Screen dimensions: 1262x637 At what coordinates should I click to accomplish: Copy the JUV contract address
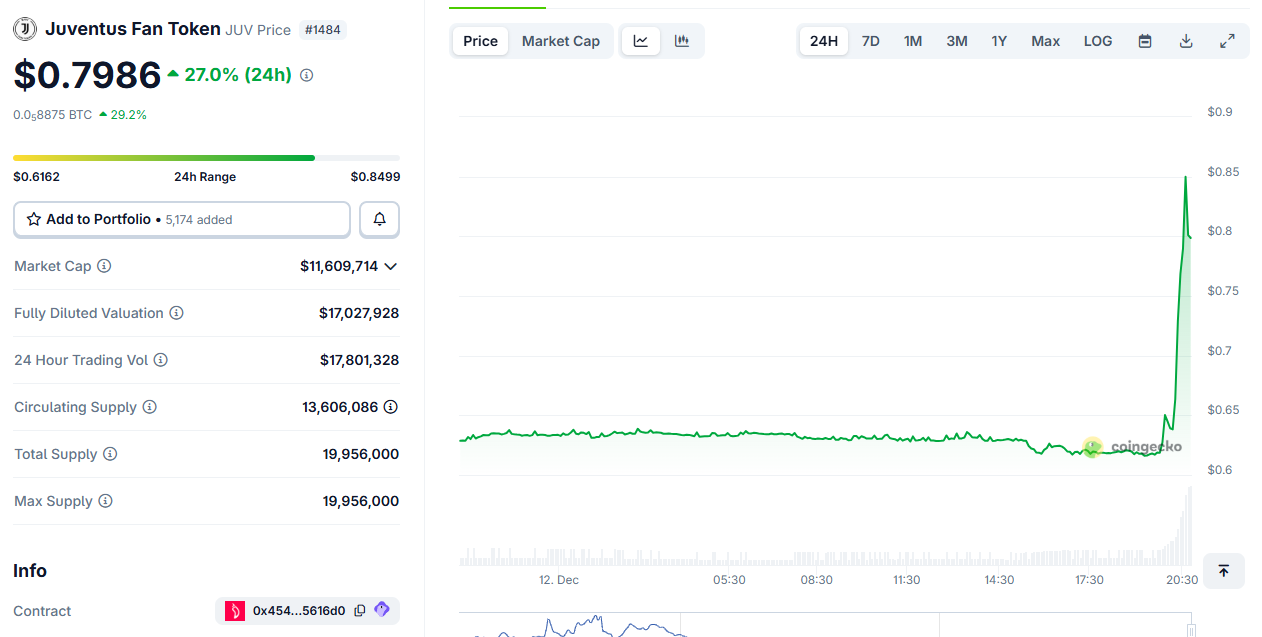pyautogui.click(x=359, y=611)
